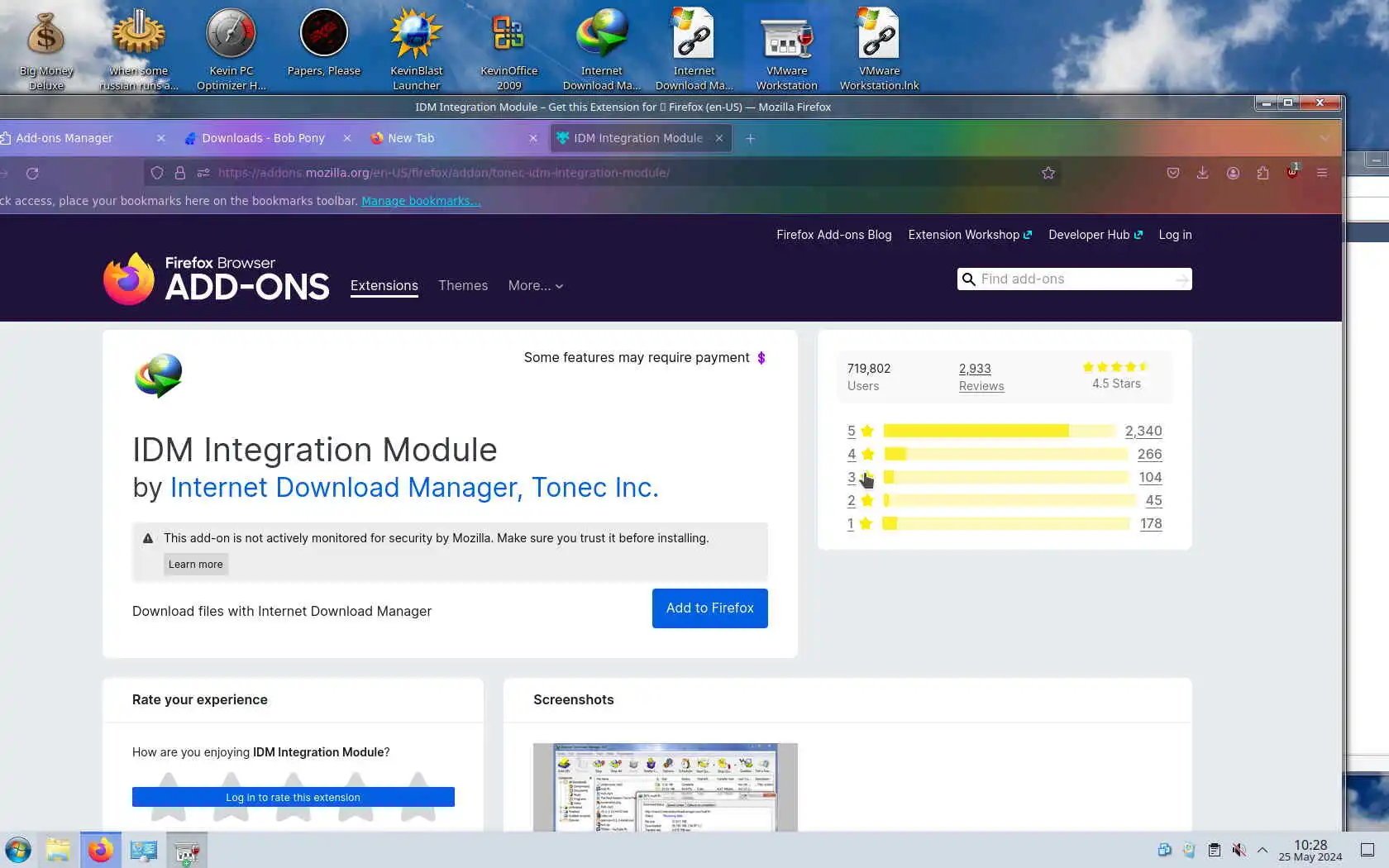Image resolution: width=1389 pixels, height=868 pixels.
Task: Open a new tab with the plus button
Action: point(750,138)
